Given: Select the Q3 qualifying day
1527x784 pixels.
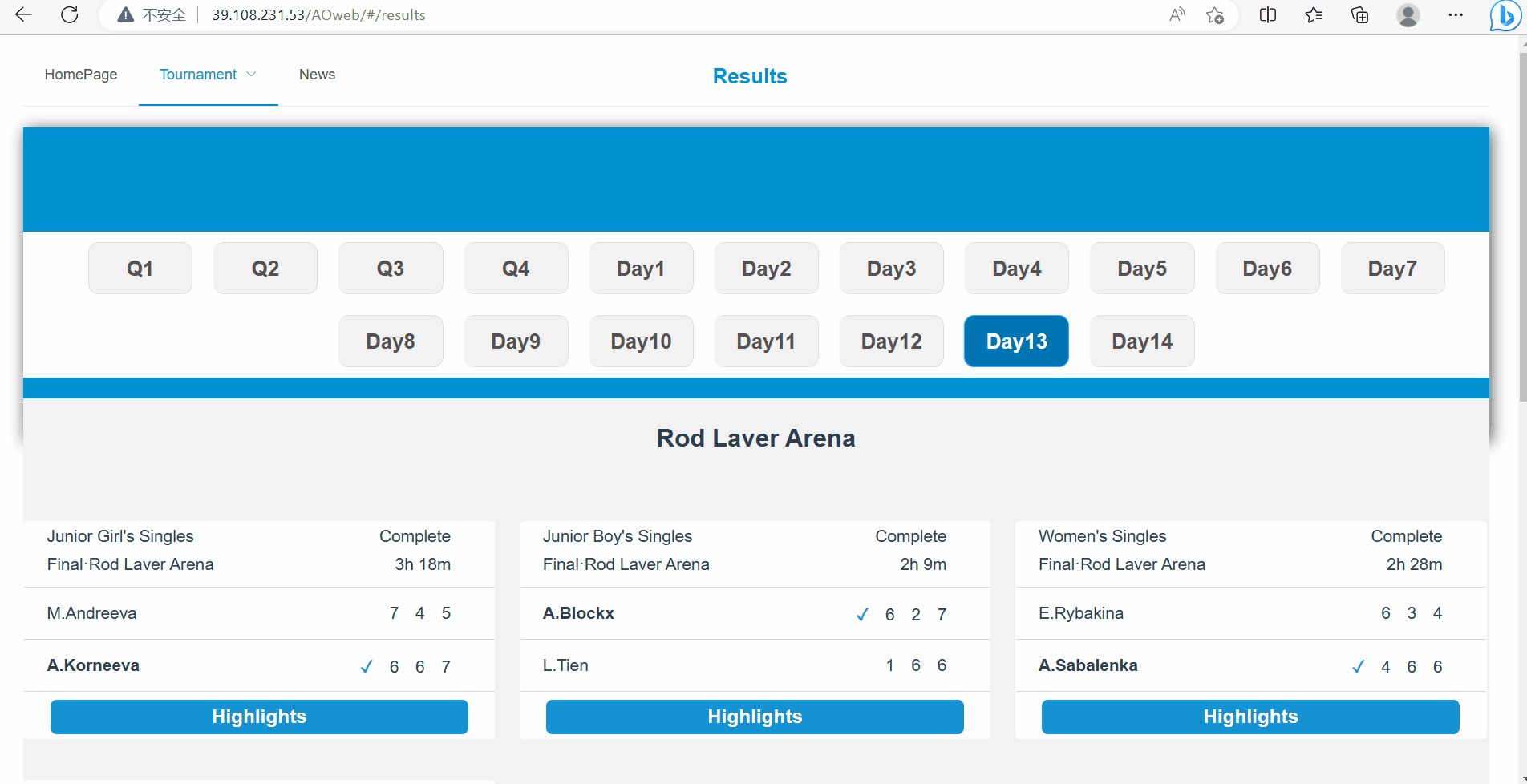Looking at the screenshot, I should tap(391, 268).
